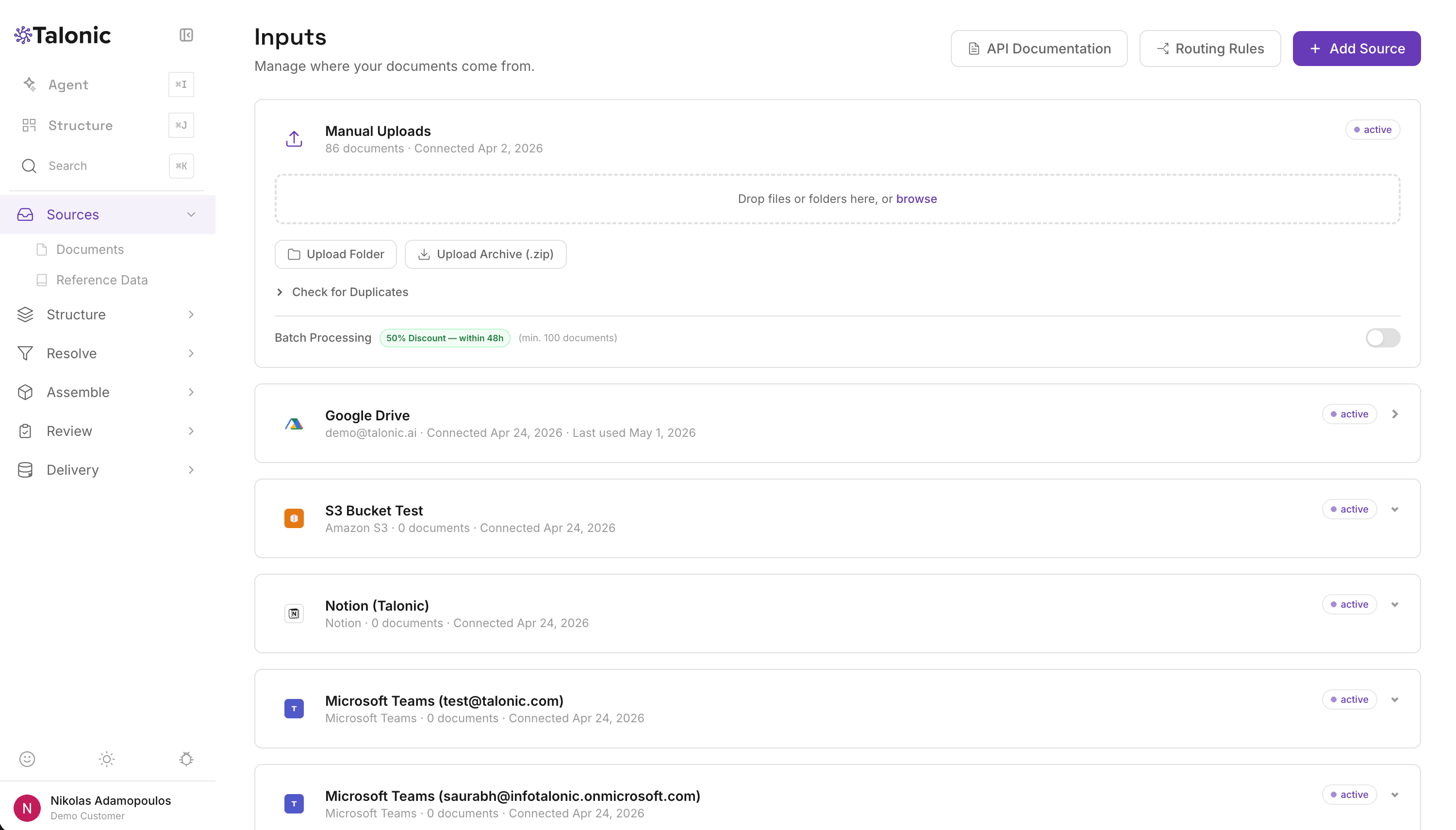The image size is (1456, 830).
Task: Click the Manual Uploads active badge
Action: [x=1372, y=130]
